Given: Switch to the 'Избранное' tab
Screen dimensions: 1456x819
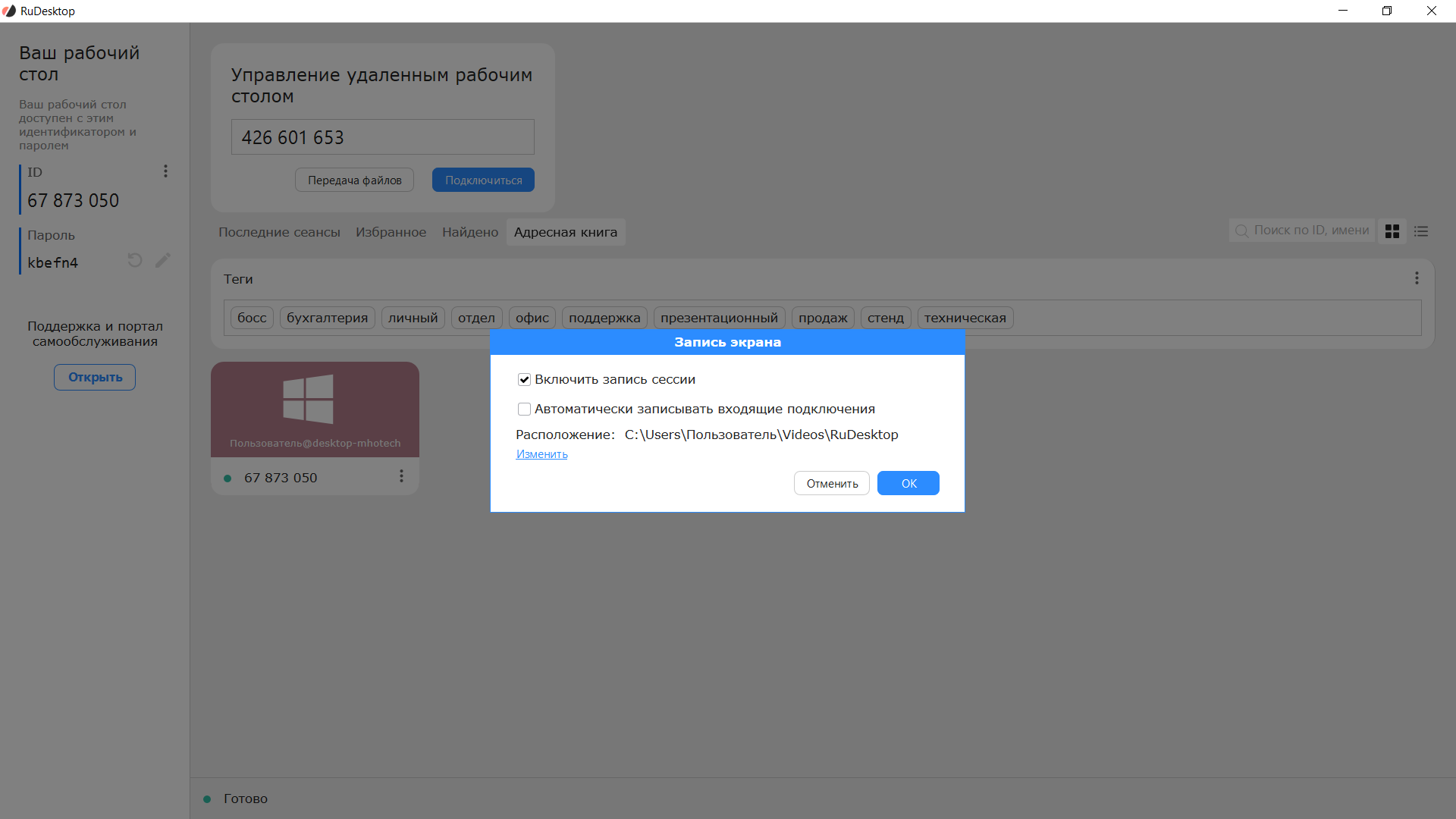Looking at the screenshot, I should 391,232.
